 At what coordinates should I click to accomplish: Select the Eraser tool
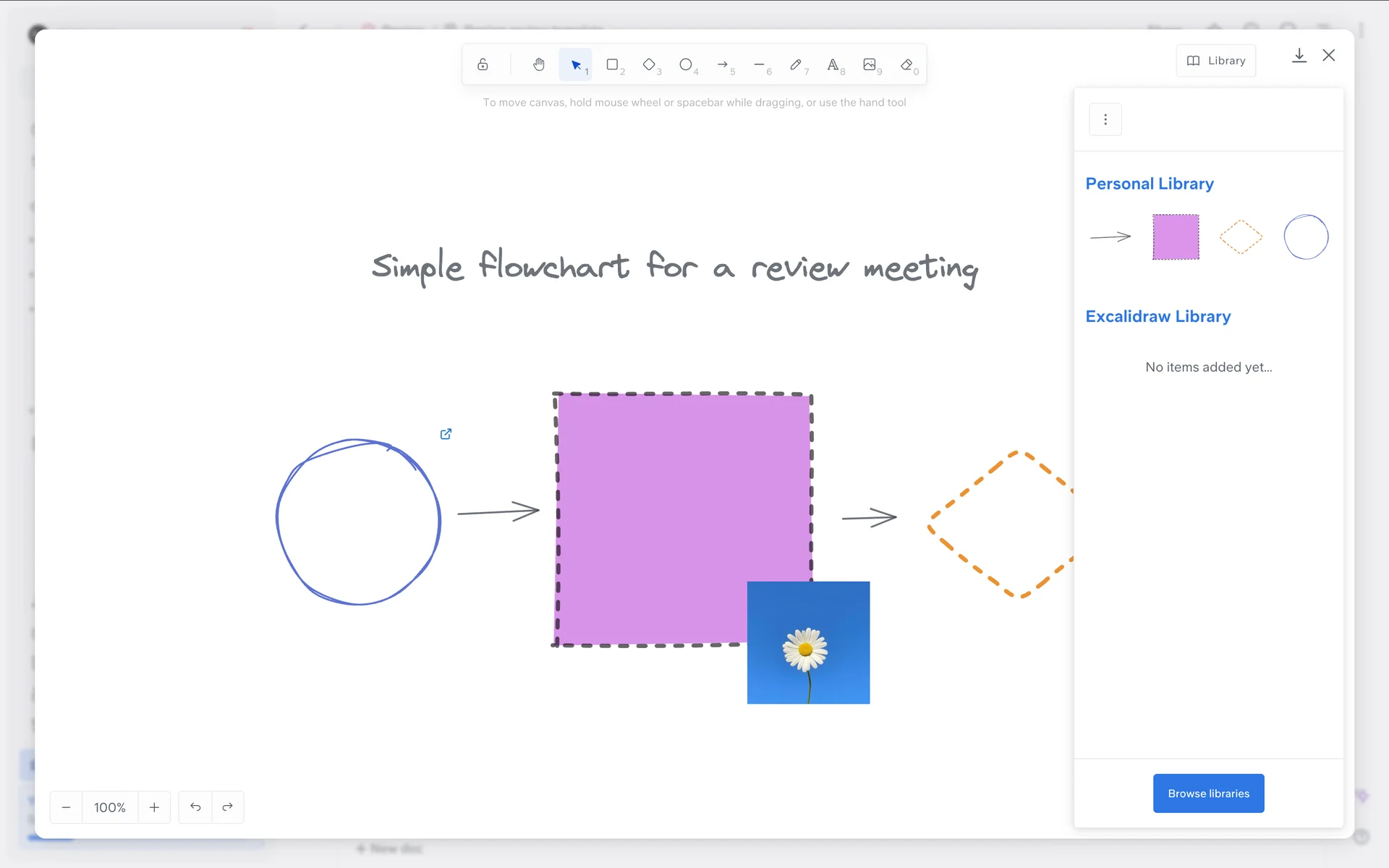pyautogui.click(x=906, y=64)
